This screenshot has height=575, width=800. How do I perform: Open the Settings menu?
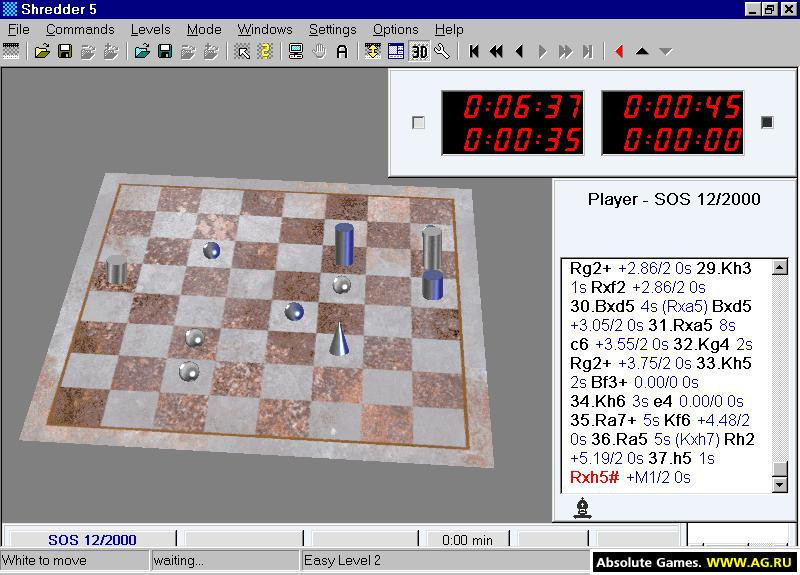[x=333, y=30]
